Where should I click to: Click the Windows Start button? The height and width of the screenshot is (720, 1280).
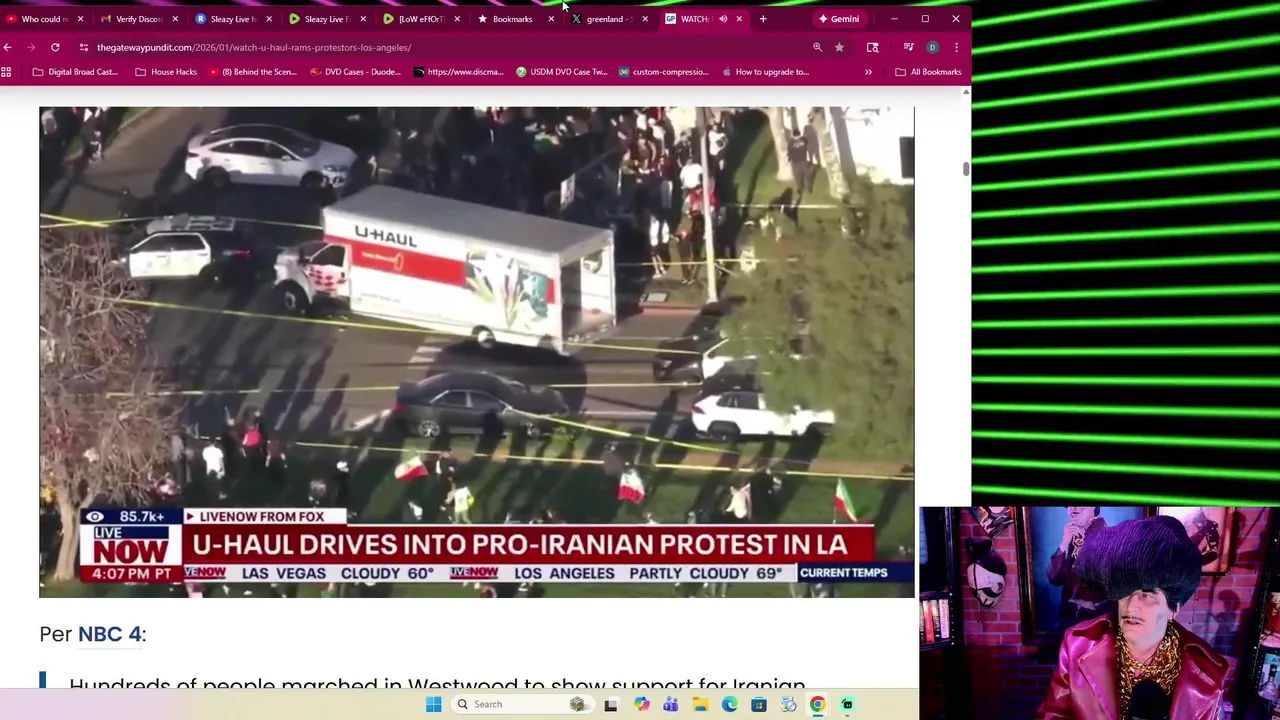[x=433, y=704]
